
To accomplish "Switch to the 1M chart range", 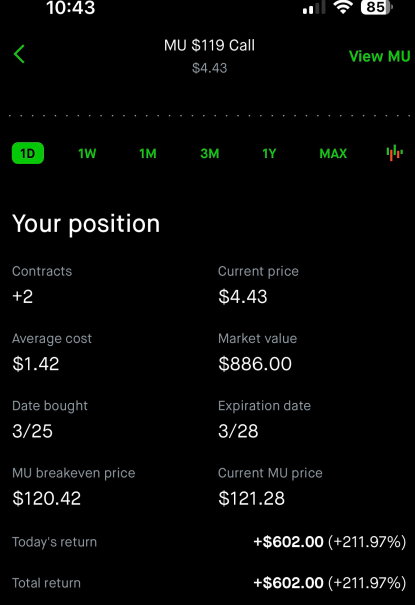I will pyautogui.click(x=148, y=154).
